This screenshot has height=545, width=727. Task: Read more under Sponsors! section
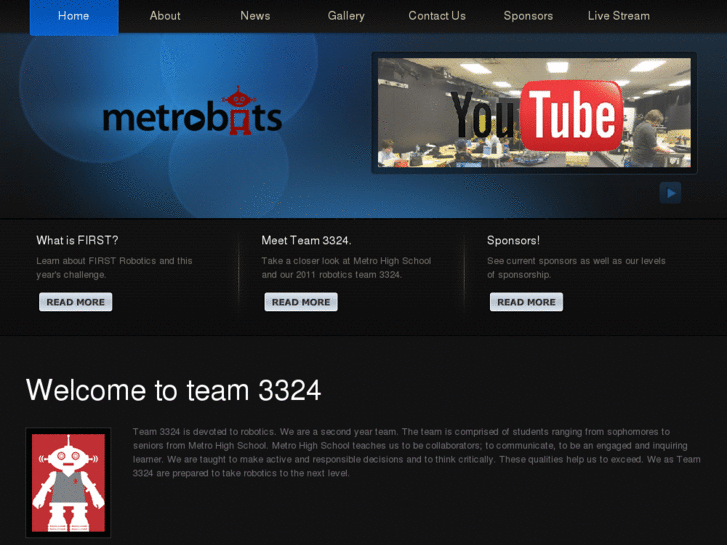pos(526,302)
